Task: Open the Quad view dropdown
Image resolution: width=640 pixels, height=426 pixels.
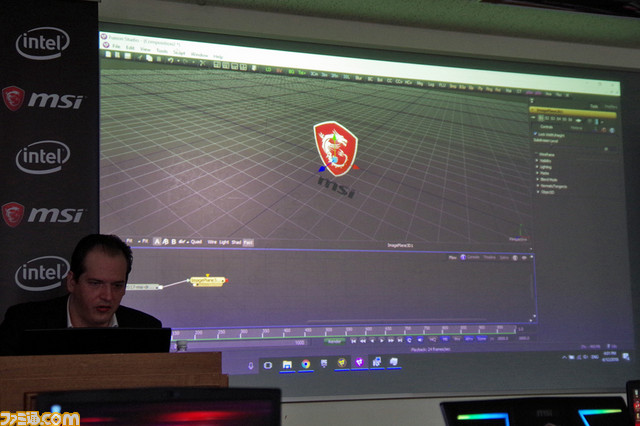Action: (194, 242)
